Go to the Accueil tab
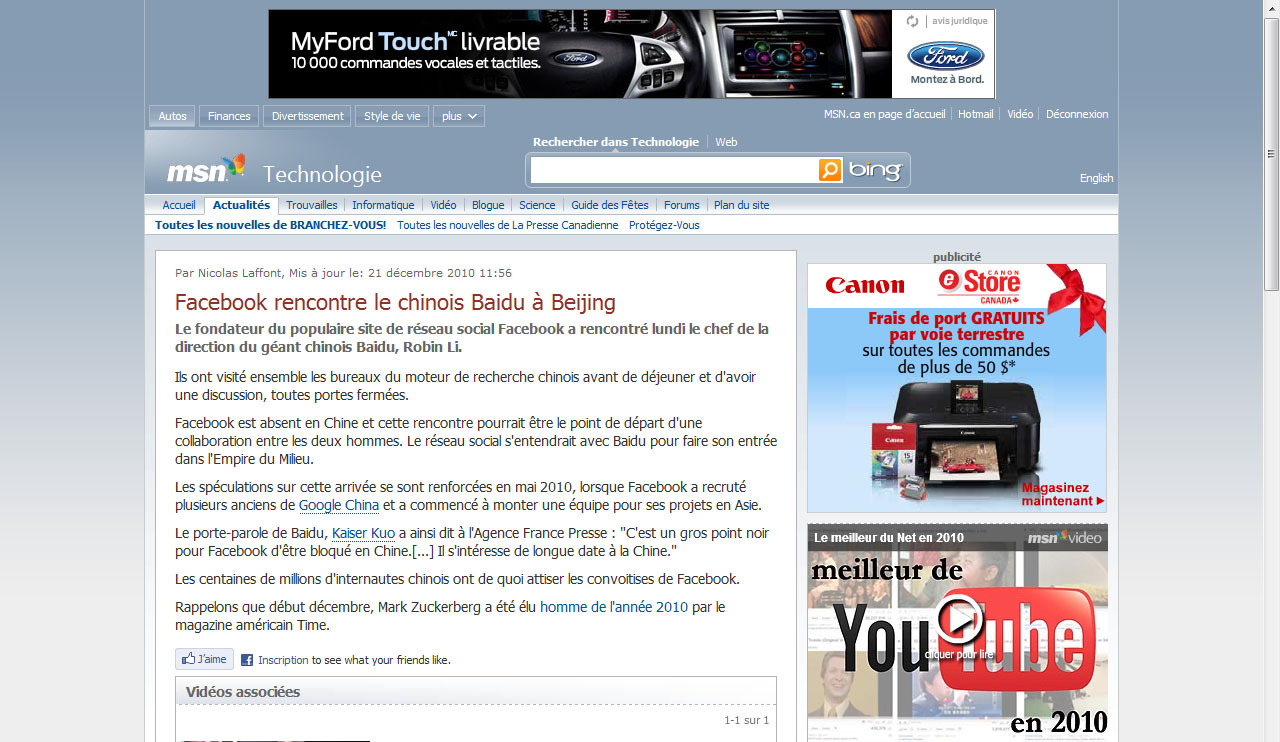Screen dimensions: 1280x742 (179, 205)
